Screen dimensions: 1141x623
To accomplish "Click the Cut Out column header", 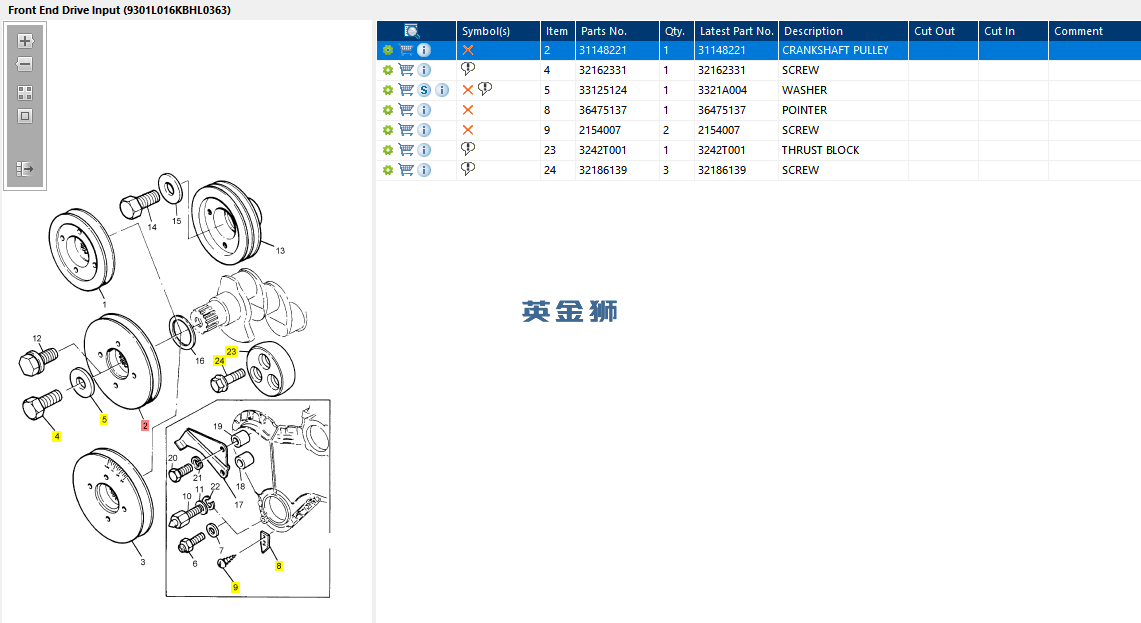I will [x=944, y=31].
